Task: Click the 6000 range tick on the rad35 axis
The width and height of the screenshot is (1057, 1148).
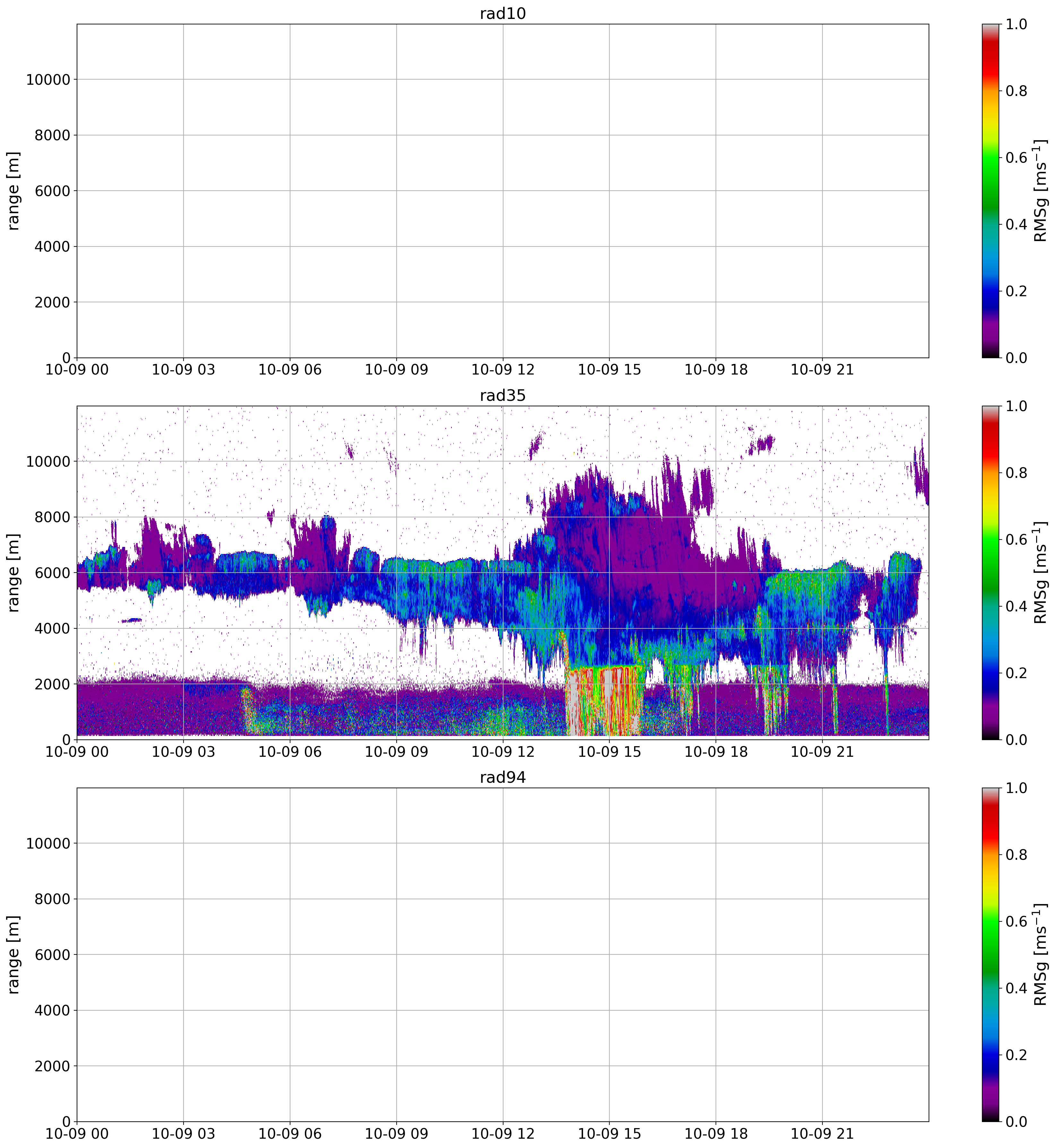Action: (x=52, y=573)
